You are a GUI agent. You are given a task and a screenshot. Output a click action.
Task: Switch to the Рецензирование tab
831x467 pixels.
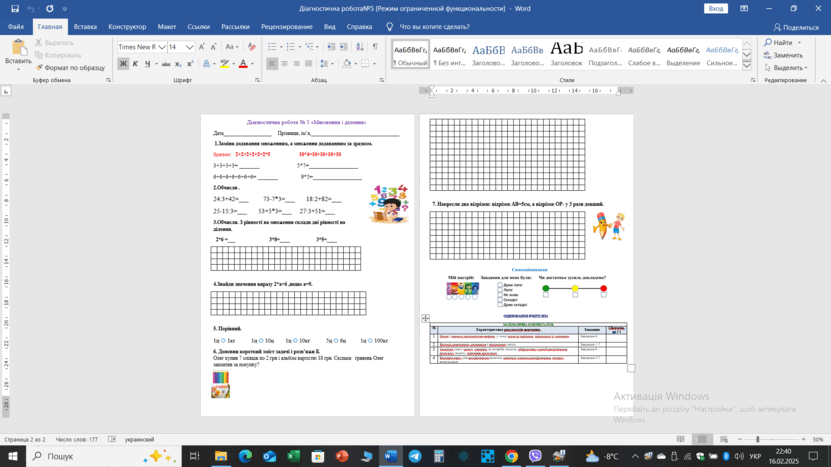click(x=287, y=27)
